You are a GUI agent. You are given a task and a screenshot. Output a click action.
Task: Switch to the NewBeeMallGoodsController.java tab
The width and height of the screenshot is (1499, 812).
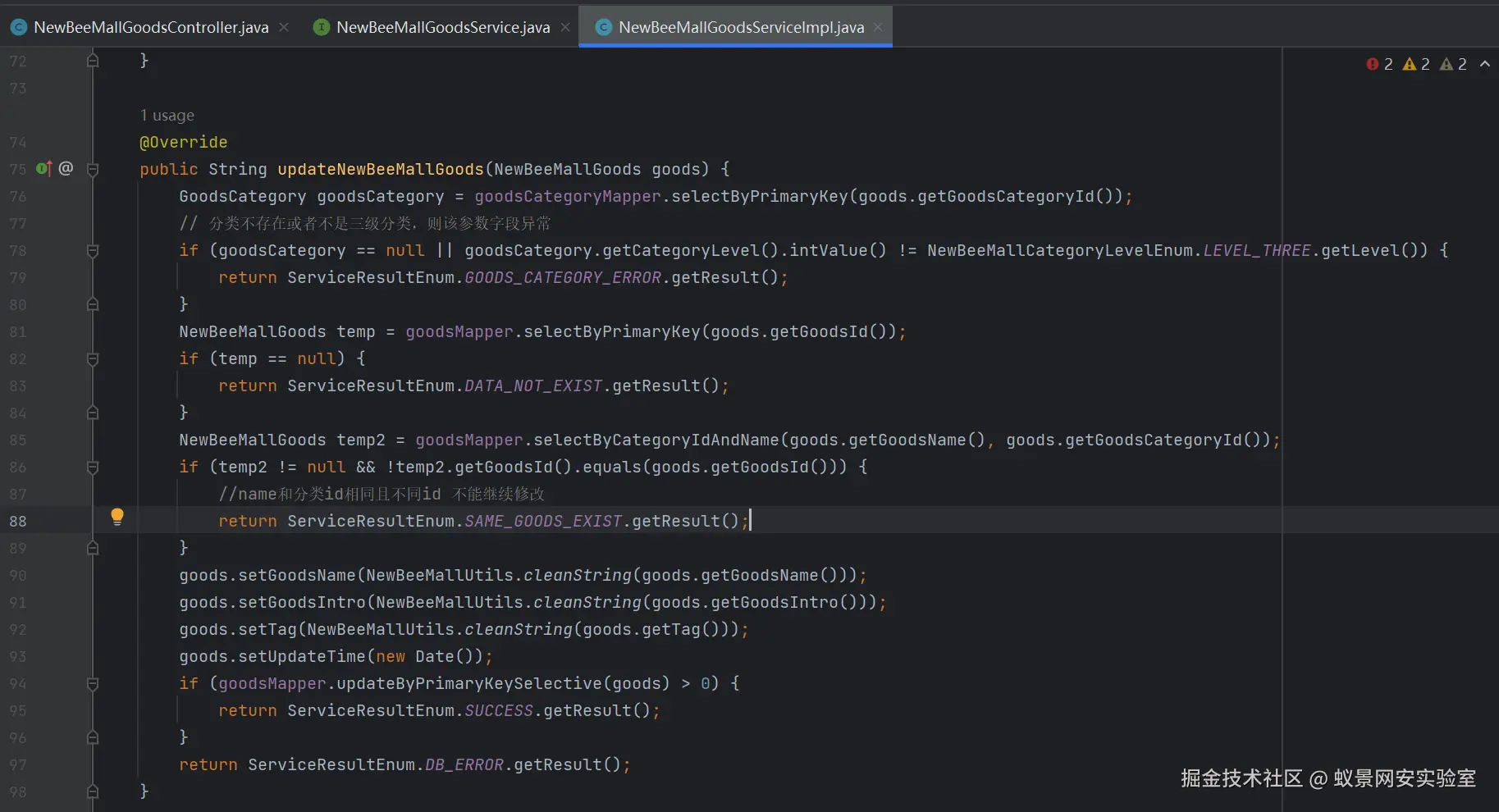click(x=151, y=27)
